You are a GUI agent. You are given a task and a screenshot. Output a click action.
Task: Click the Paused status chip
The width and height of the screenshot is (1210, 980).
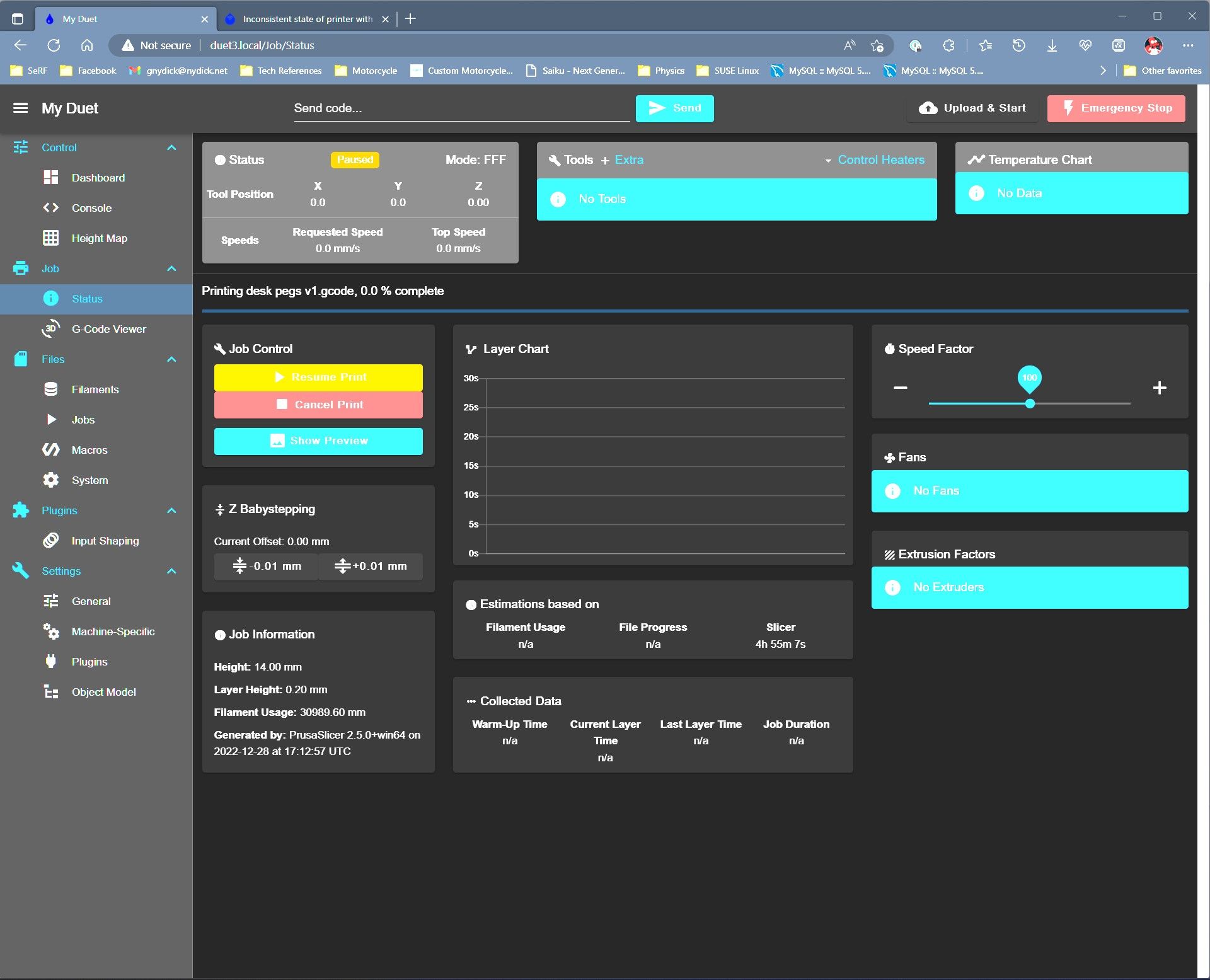coord(355,160)
